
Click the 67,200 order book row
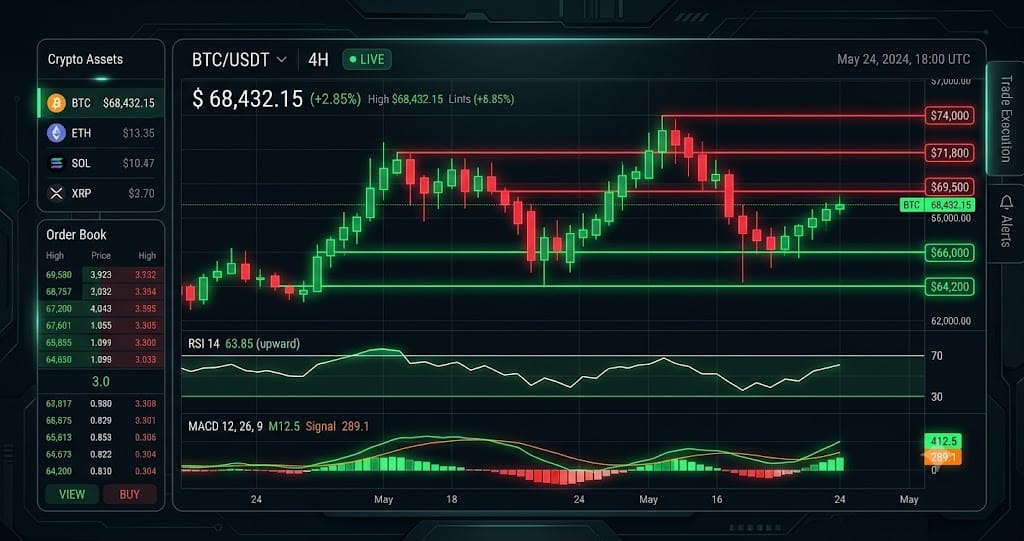tap(101, 308)
